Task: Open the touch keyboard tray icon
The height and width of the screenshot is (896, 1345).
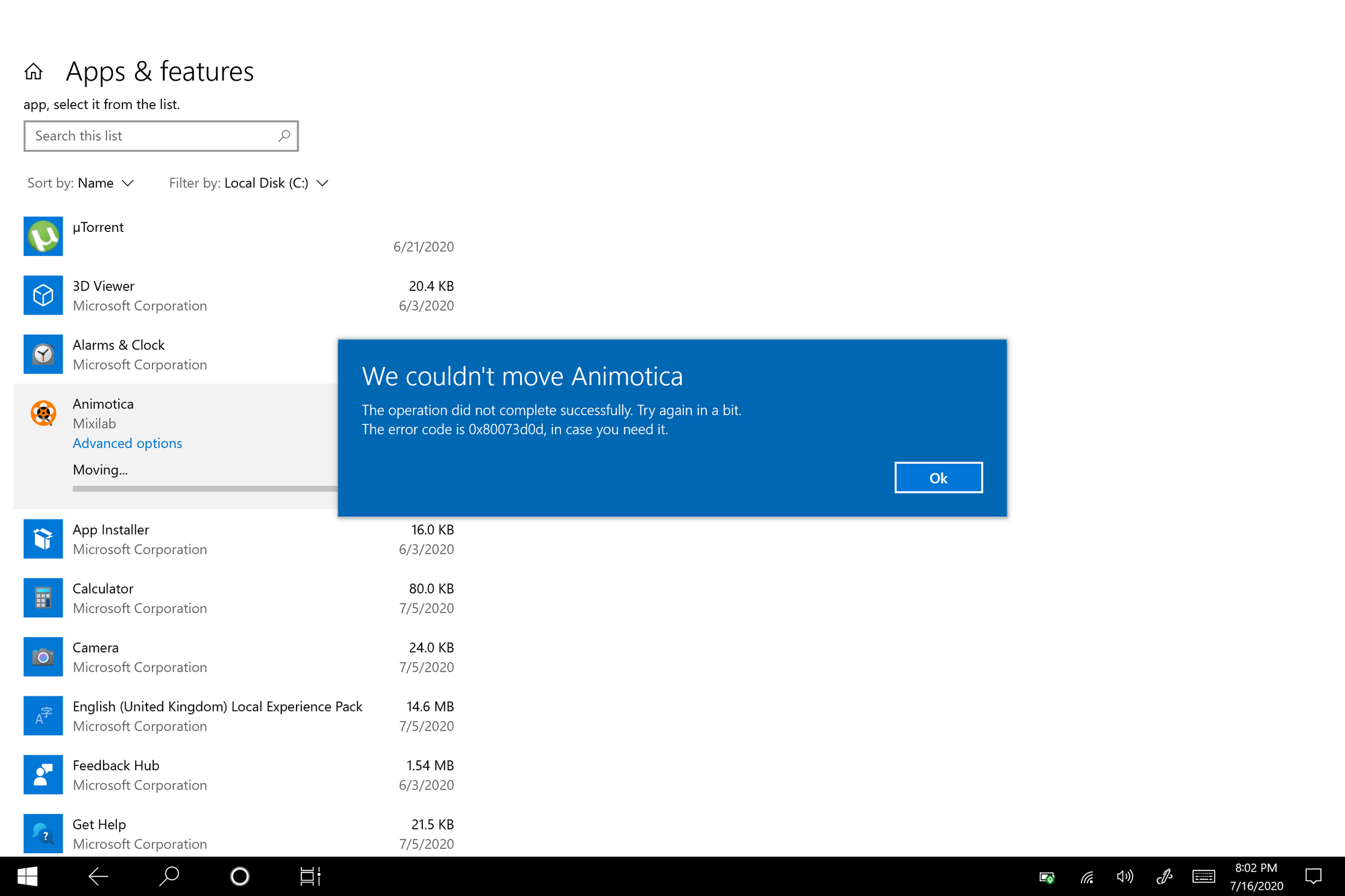Action: [x=1204, y=877]
